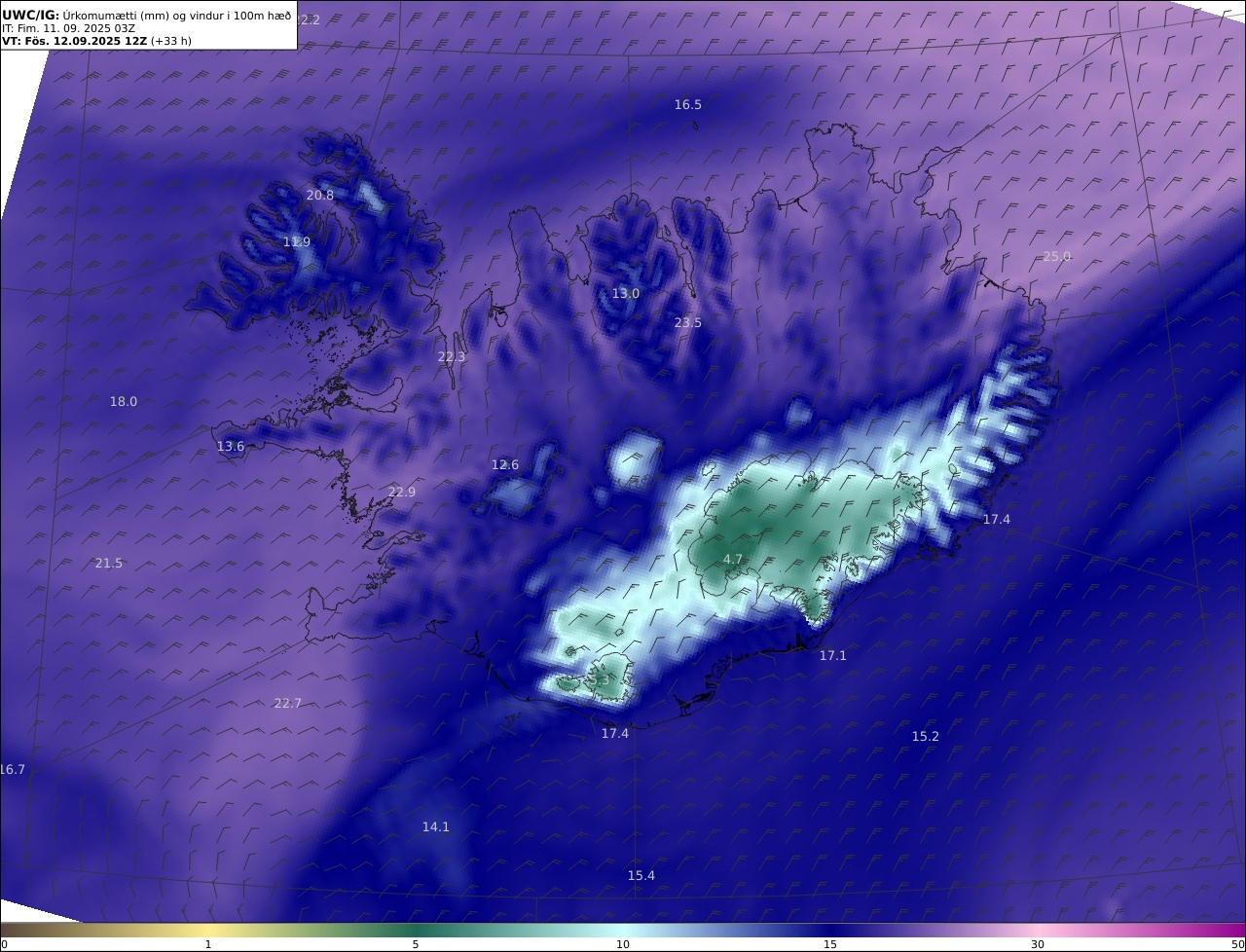Click the 13.6 value label
Viewport: 1246px width, 952px height.
coord(231,446)
